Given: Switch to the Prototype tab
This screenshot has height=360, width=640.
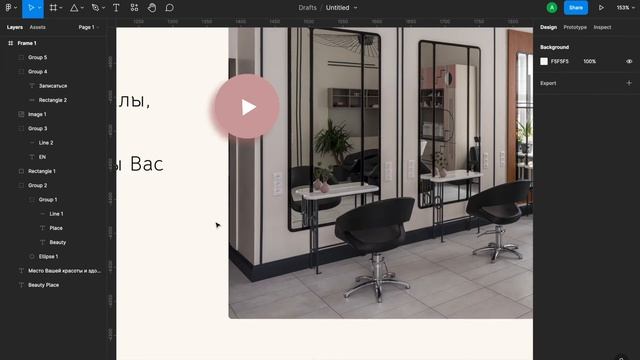Looking at the screenshot, I should (575, 27).
